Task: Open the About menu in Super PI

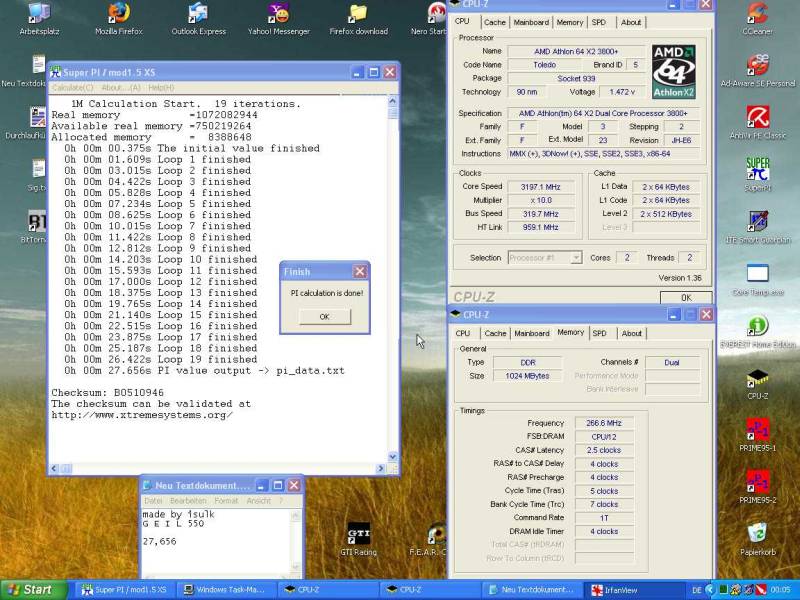Action: tap(120, 88)
